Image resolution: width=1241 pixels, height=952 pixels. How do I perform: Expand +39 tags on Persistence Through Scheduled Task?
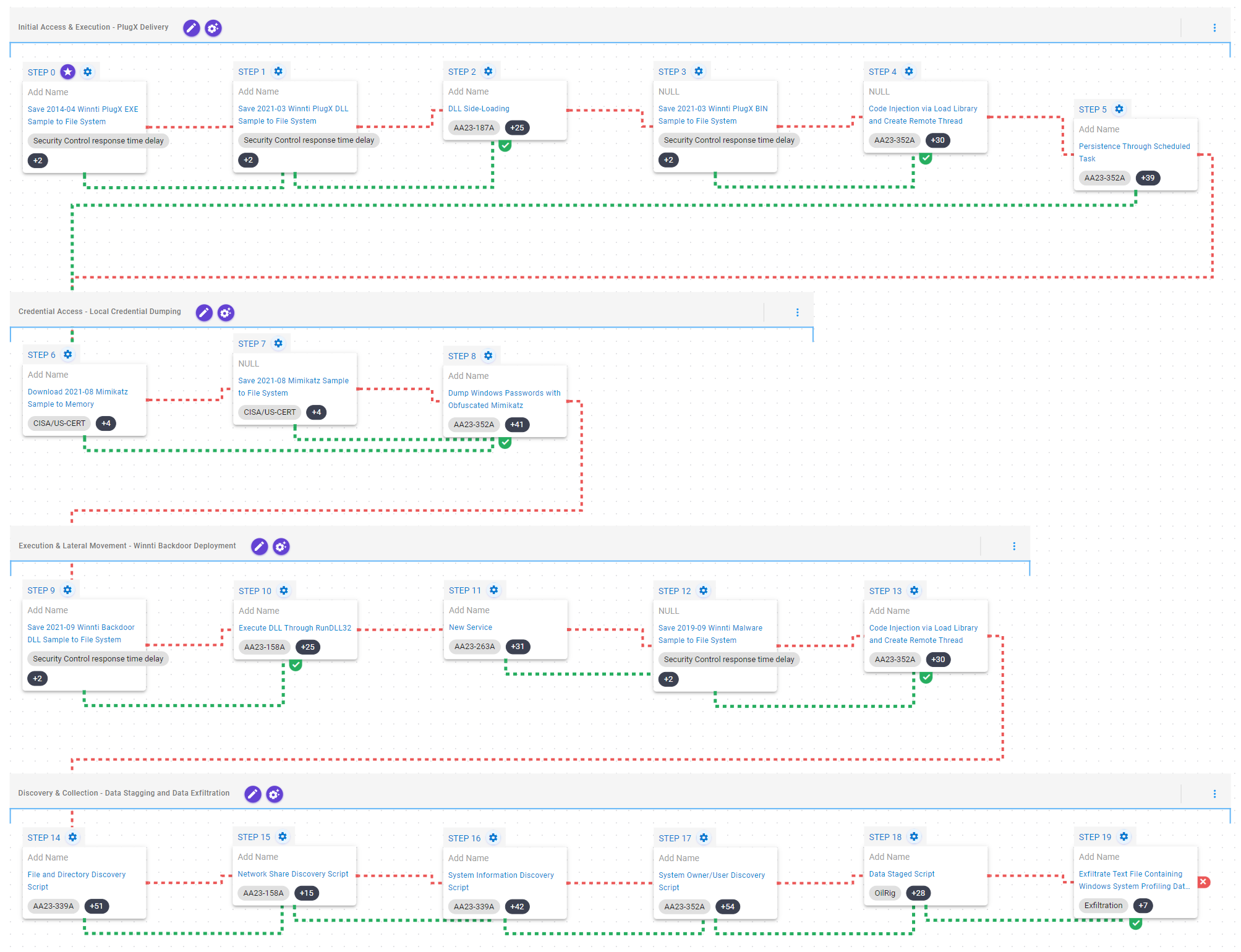coord(1148,178)
